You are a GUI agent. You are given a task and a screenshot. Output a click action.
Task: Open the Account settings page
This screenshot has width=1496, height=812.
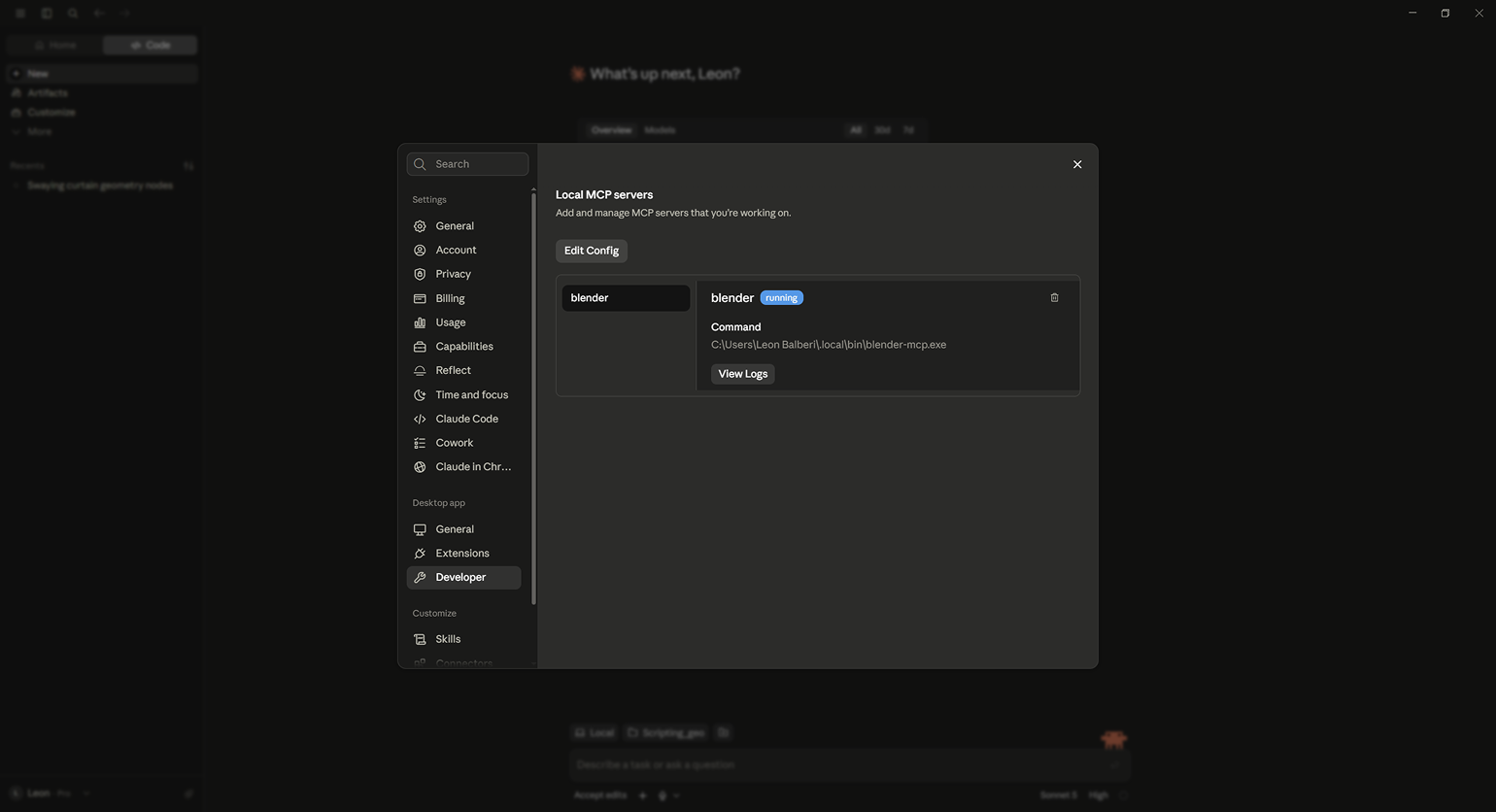[464, 251]
